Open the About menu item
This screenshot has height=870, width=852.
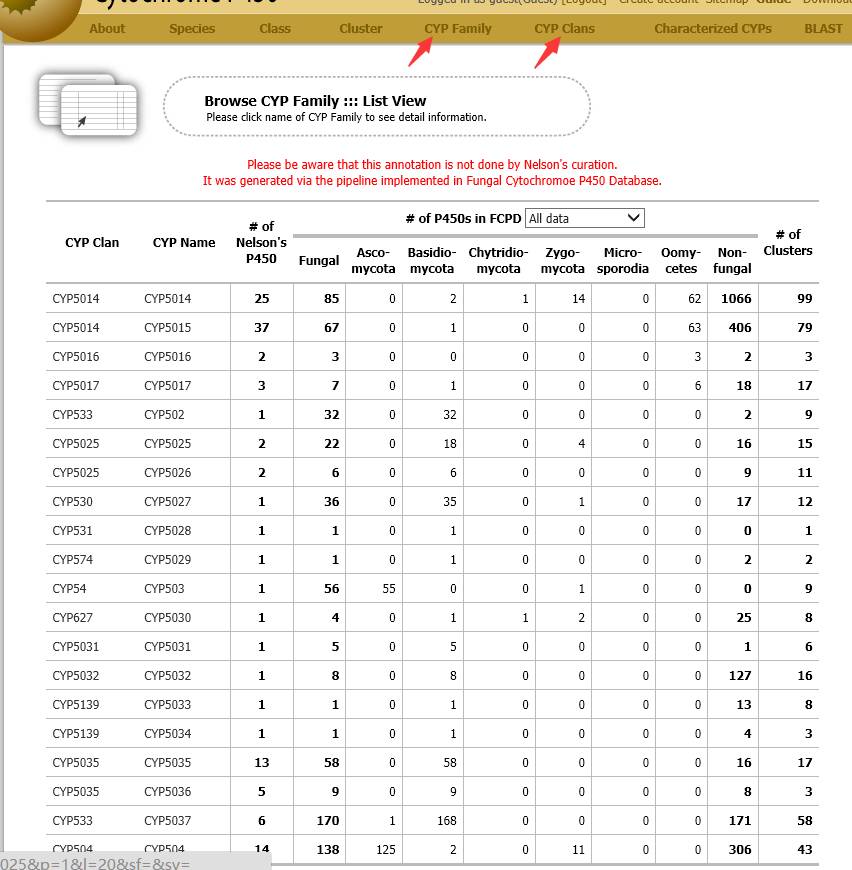click(107, 29)
